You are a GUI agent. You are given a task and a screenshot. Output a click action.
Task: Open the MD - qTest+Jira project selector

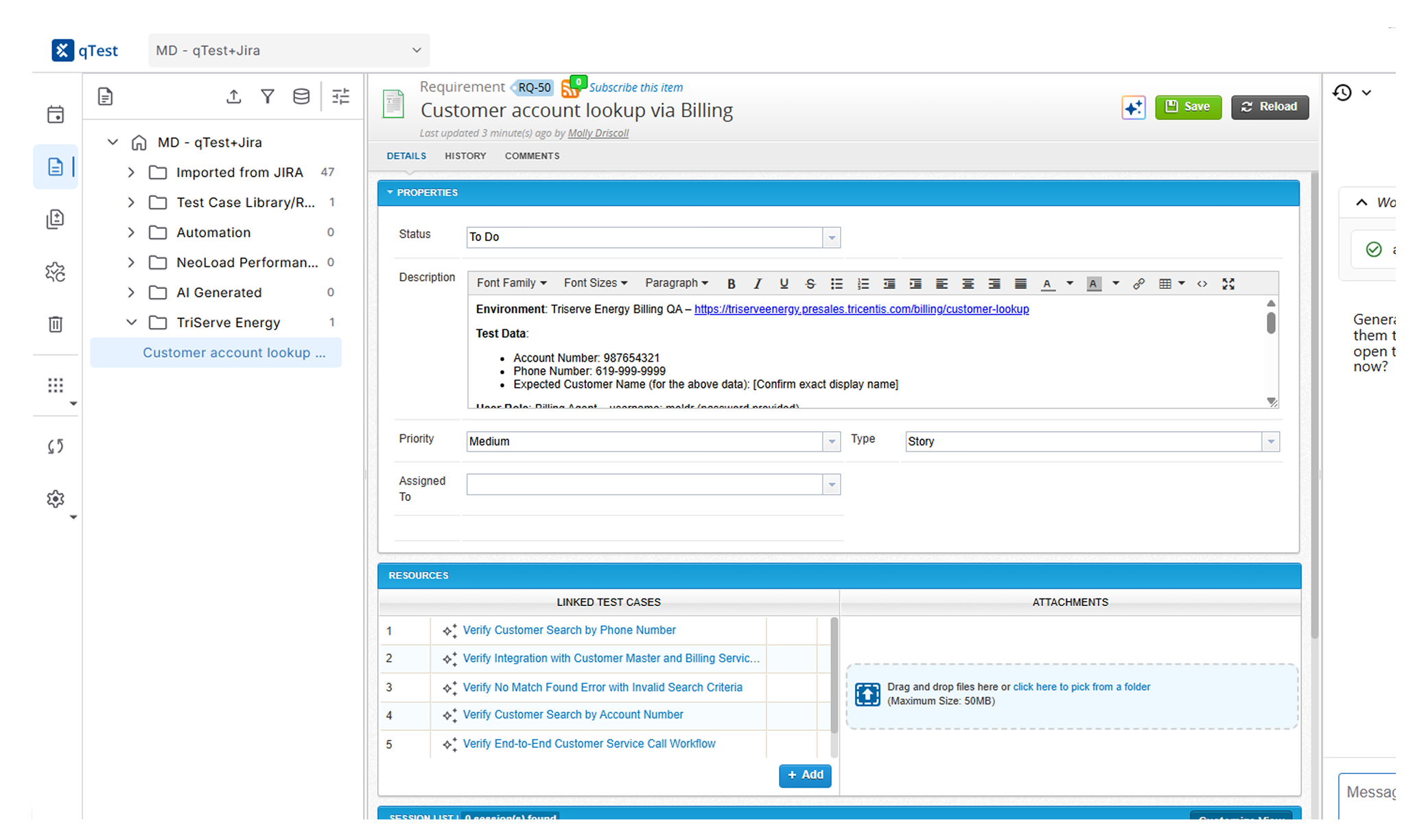(x=289, y=50)
